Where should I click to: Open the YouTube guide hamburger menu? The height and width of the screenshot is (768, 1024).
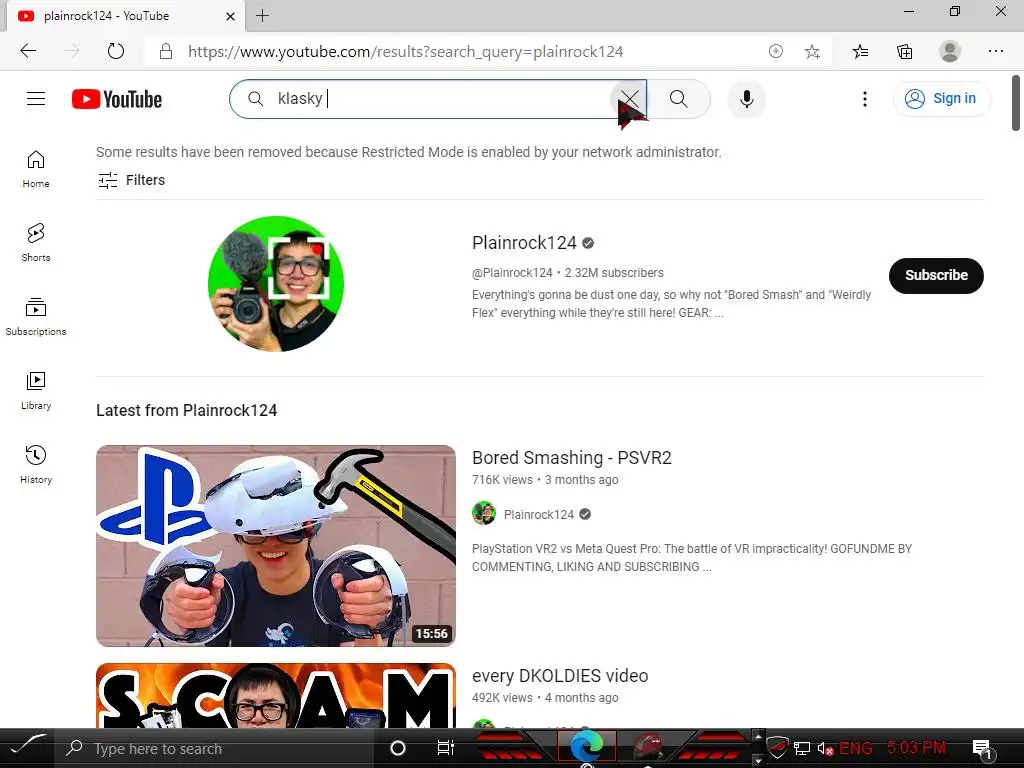pos(36,99)
